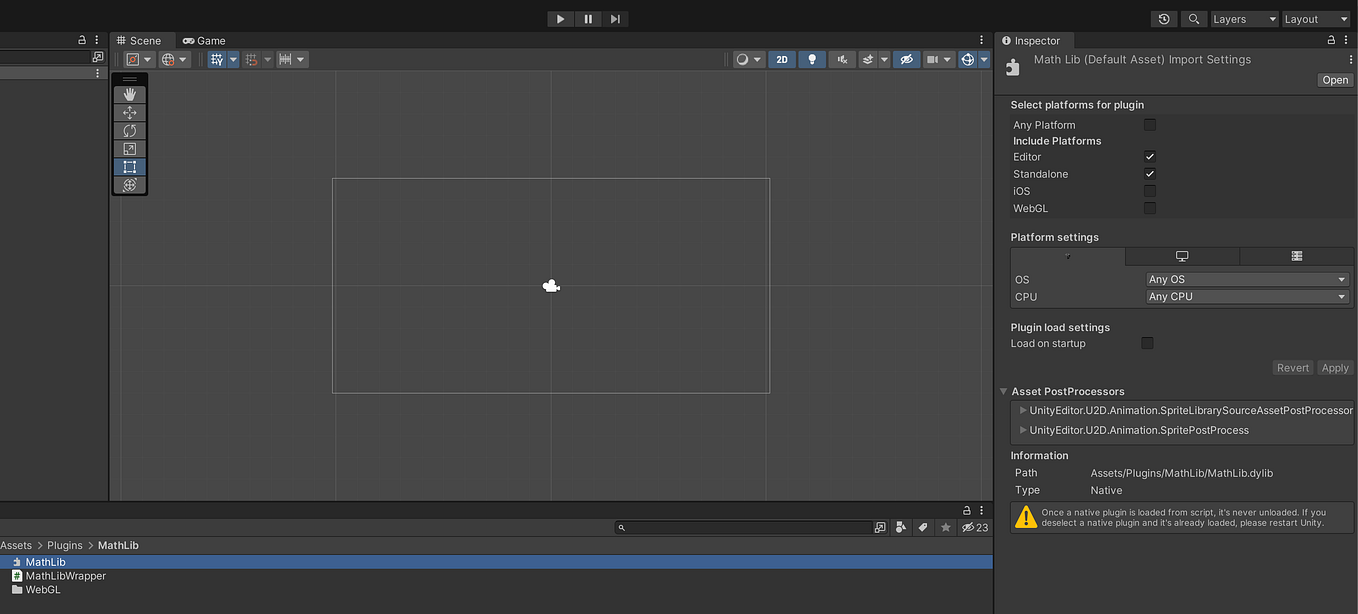This screenshot has height=614, width=1358.
Task: Enable Load on startup
Action: tap(1147, 343)
